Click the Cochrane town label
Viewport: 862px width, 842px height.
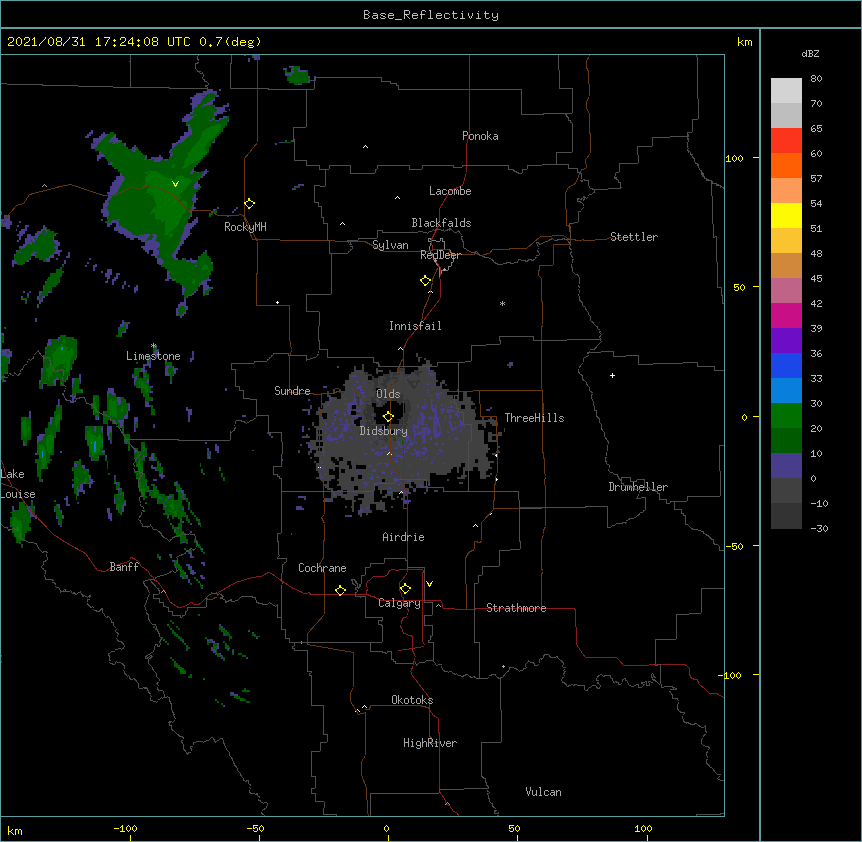coord(322,568)
